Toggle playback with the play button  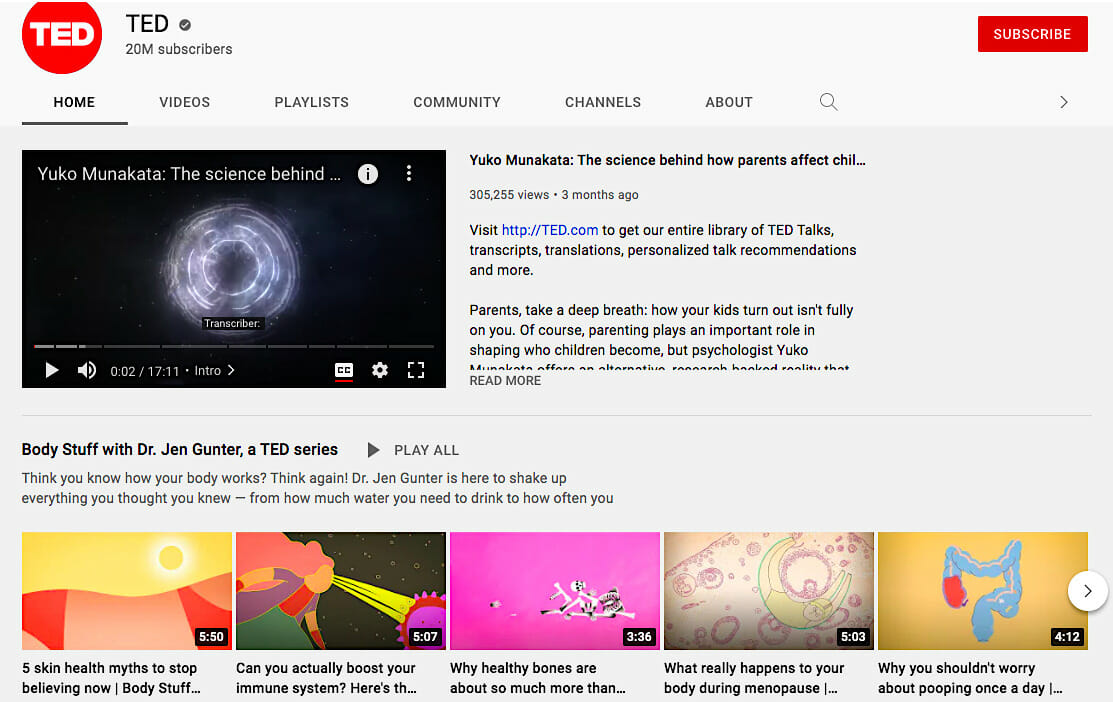click(52, 370)
